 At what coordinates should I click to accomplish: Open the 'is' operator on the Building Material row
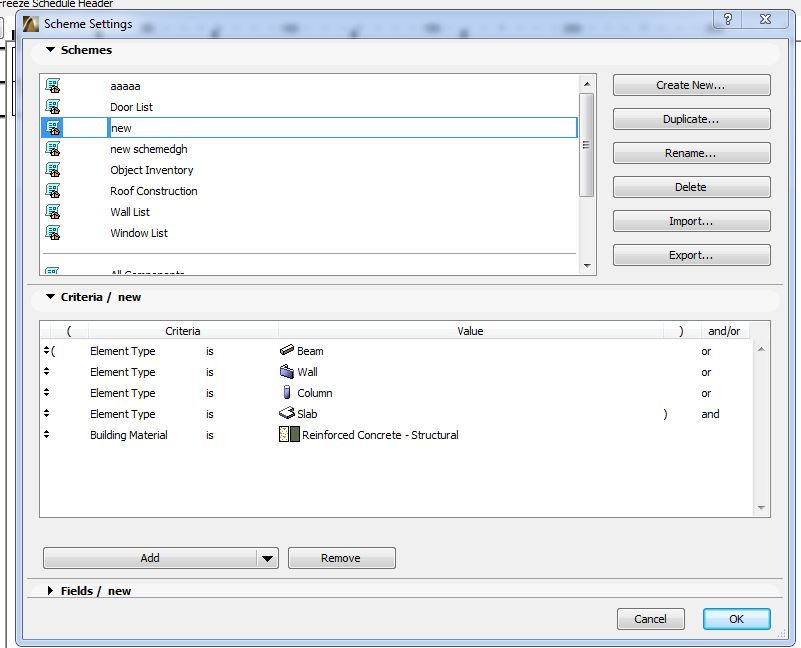[x=210, y=435]
